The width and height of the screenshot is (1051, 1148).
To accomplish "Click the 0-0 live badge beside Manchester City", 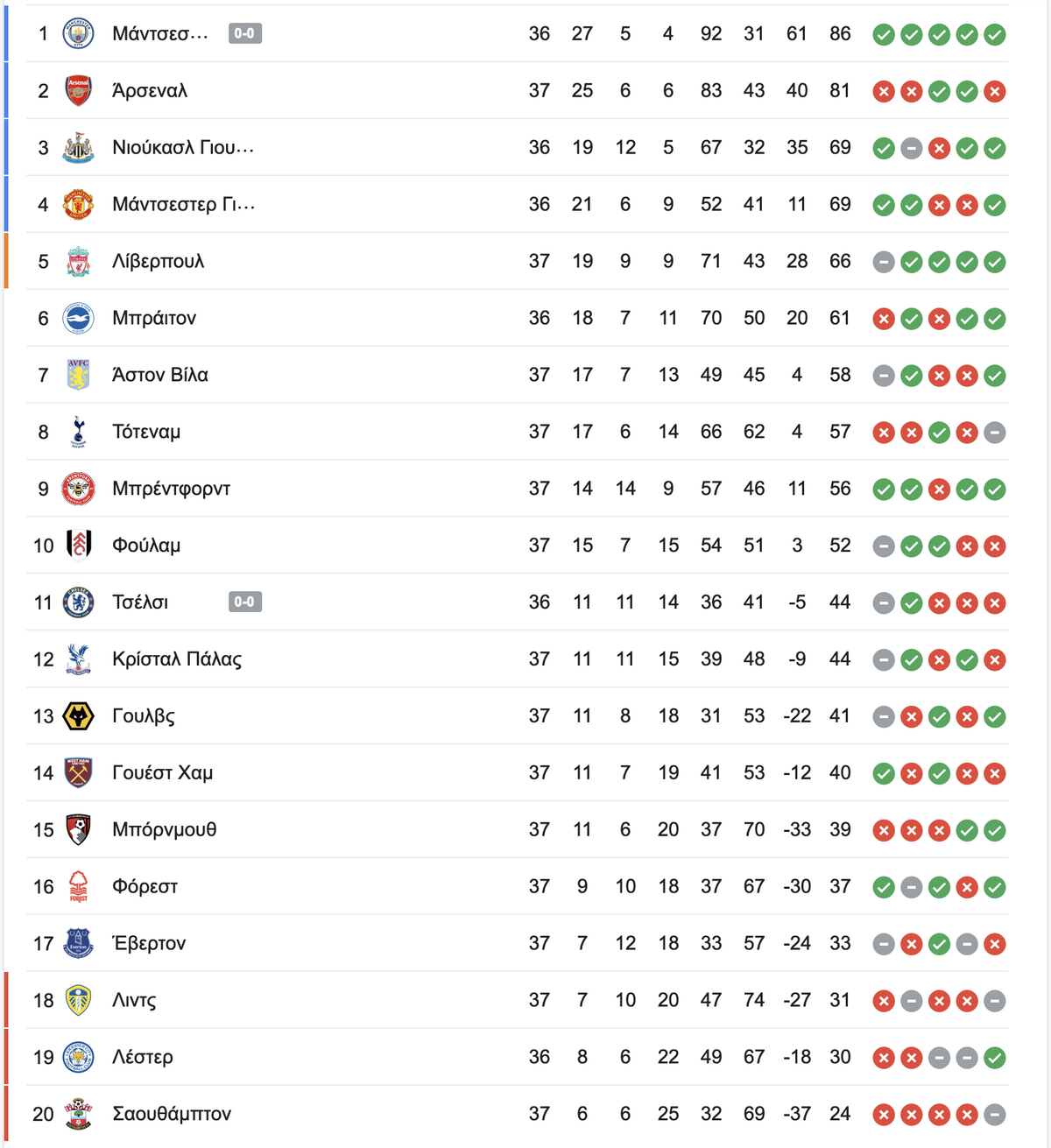I will click(x=245, y=34).
